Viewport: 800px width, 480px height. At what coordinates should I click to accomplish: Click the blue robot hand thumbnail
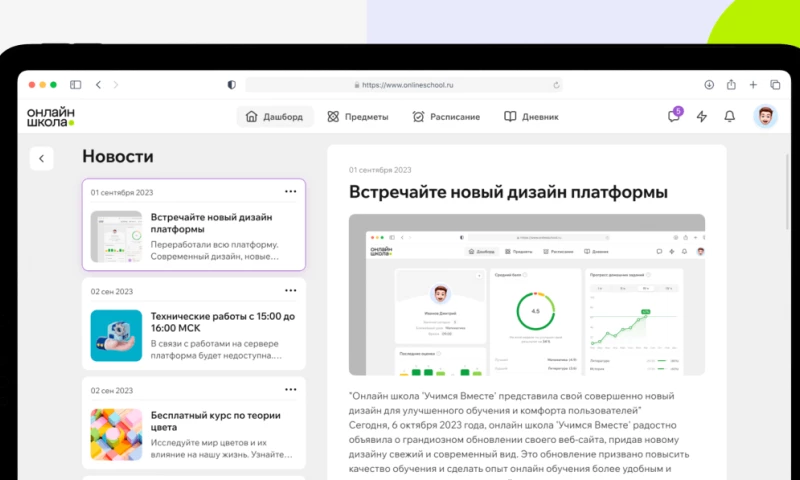click(x=116, y=336)
